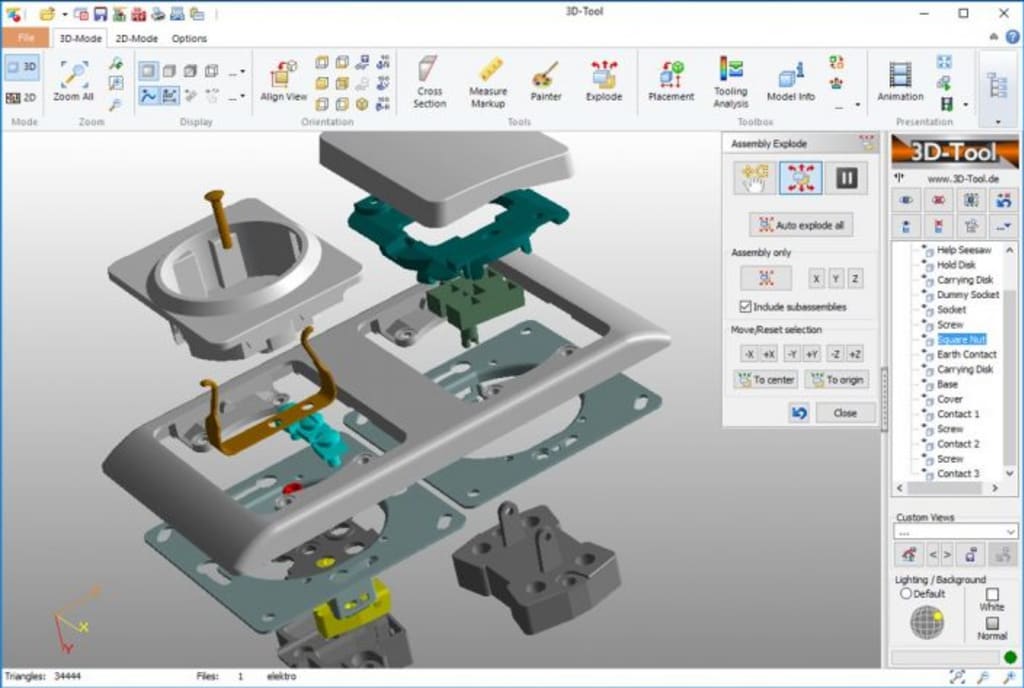The image size is (1024, 688).
Task: Open the Explode tool
Action: point(603,82)
